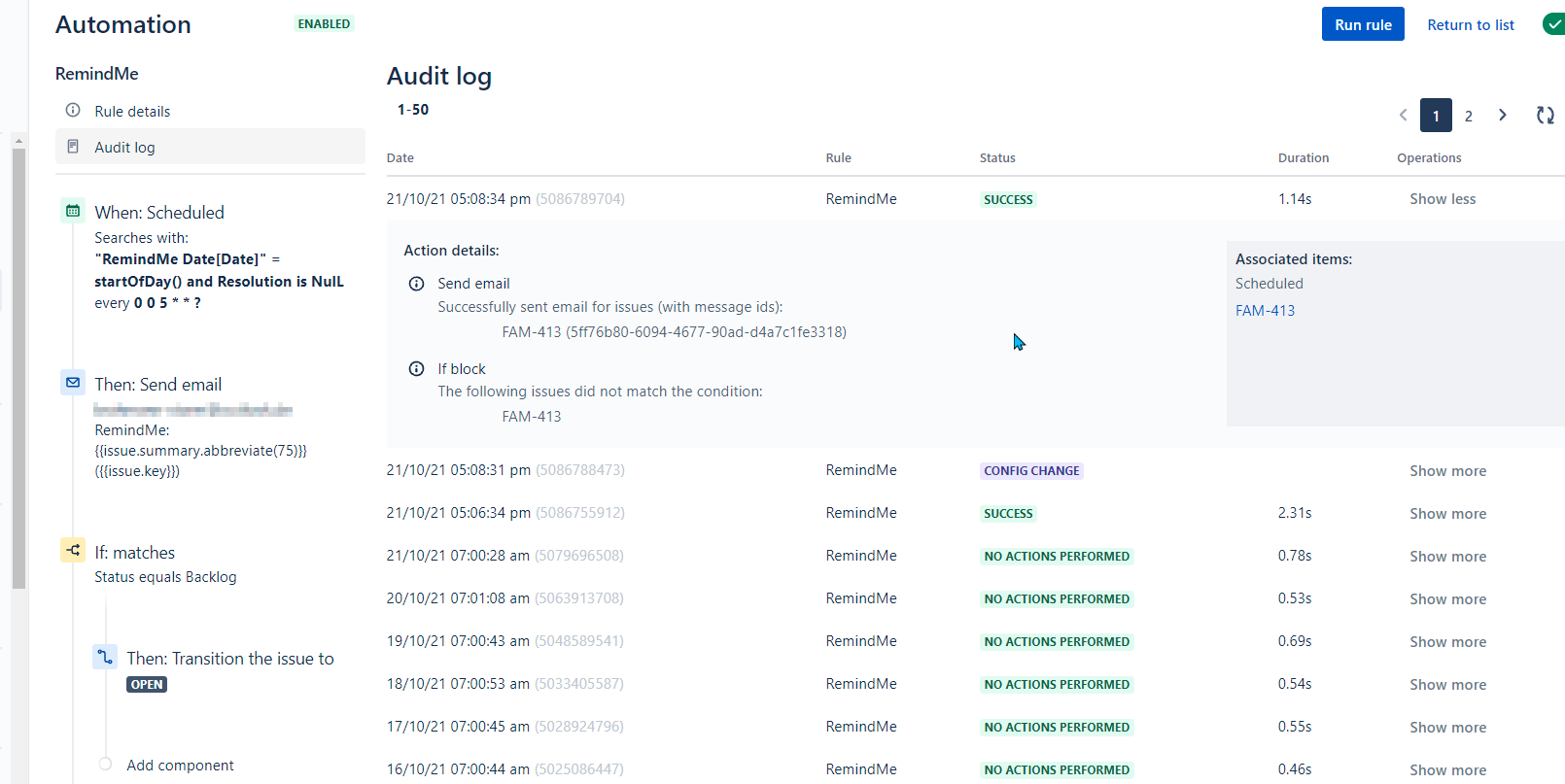Go to previous audit log page
1565x784 pixels.
coord(1403,116)
